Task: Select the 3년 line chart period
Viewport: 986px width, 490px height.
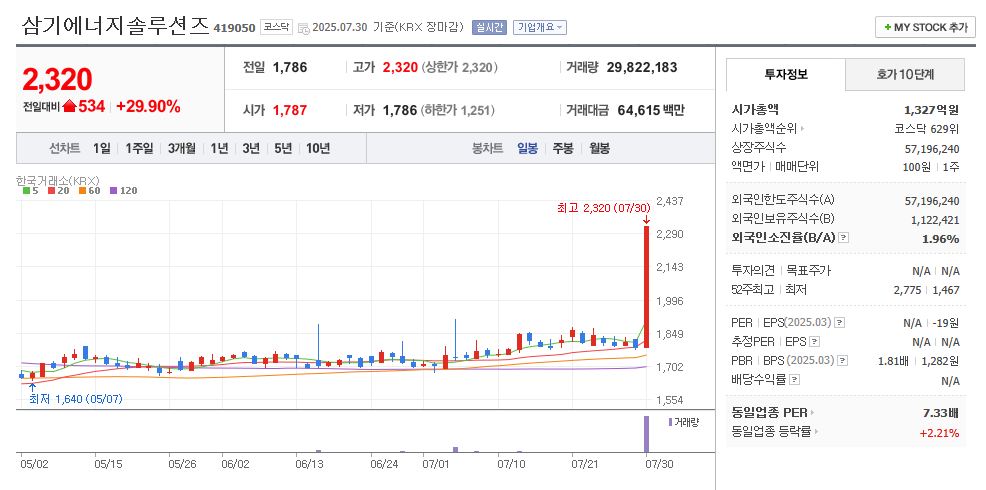Action: 251,148
